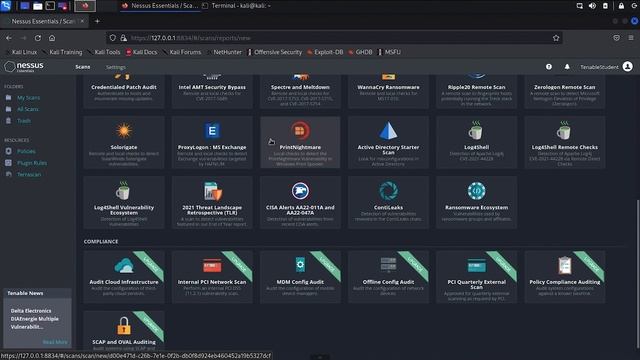Select Log4Shell Vulnerability Ecosystem template
This screenshot has height=360, width=640.
(124, 202)
